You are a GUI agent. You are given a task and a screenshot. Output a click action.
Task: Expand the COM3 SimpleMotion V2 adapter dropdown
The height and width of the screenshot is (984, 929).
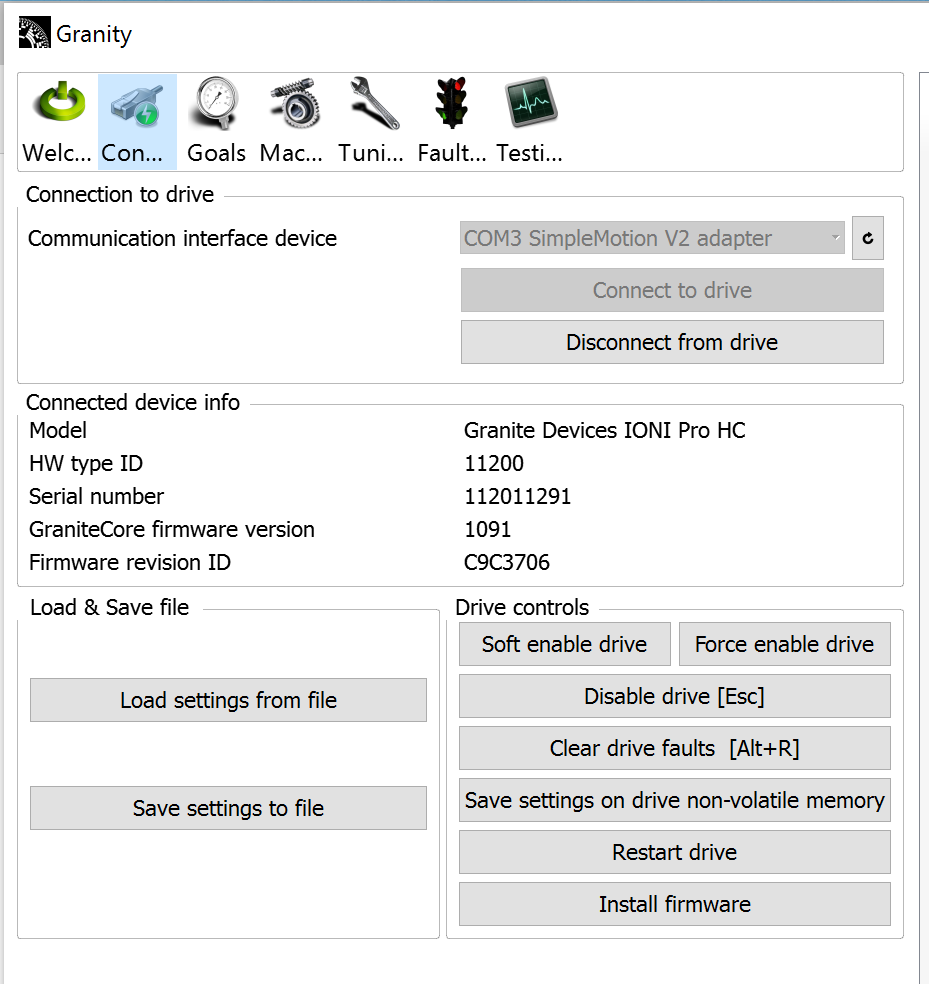pos(652,238)
